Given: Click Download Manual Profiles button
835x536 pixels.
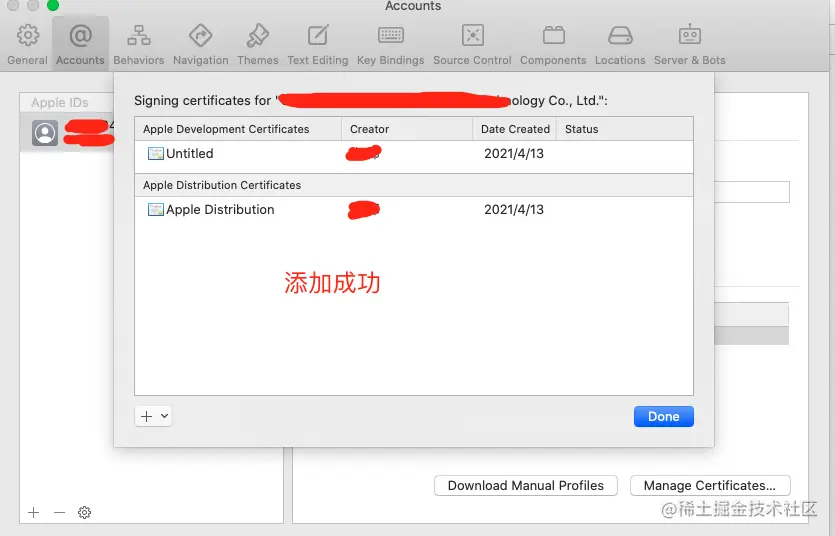Looking at the screenshot, I should click(526, 485).
